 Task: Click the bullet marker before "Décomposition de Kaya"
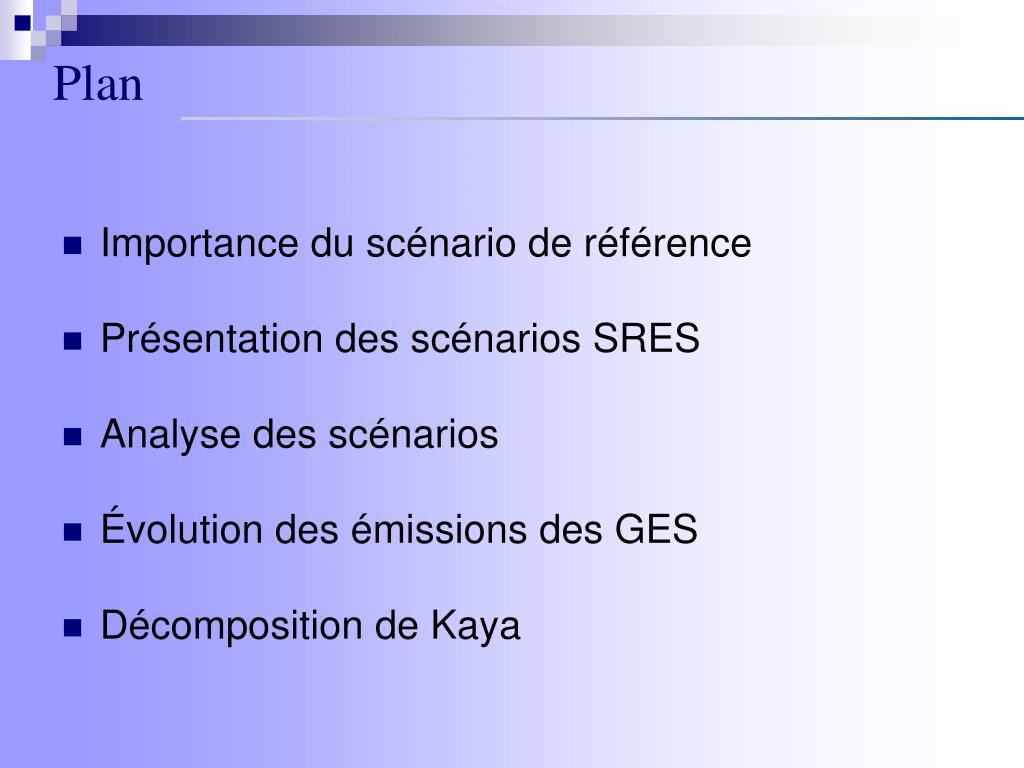(72, 629)
